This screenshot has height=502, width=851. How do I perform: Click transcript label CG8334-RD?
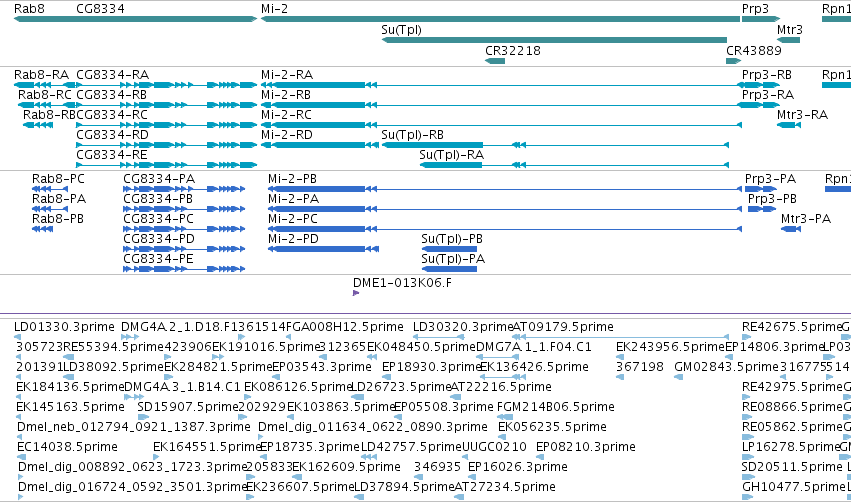pyautogui.click(x=112, y=135)
